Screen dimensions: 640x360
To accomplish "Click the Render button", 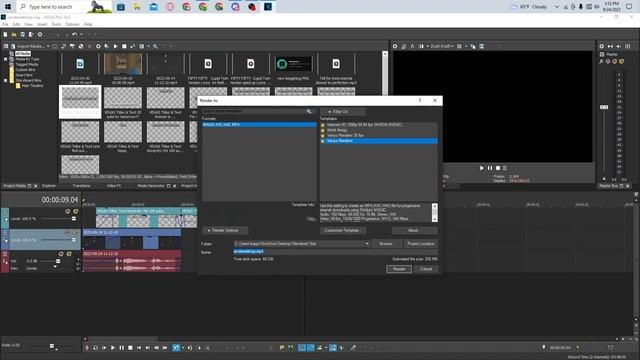I will [x=399, y=269].
